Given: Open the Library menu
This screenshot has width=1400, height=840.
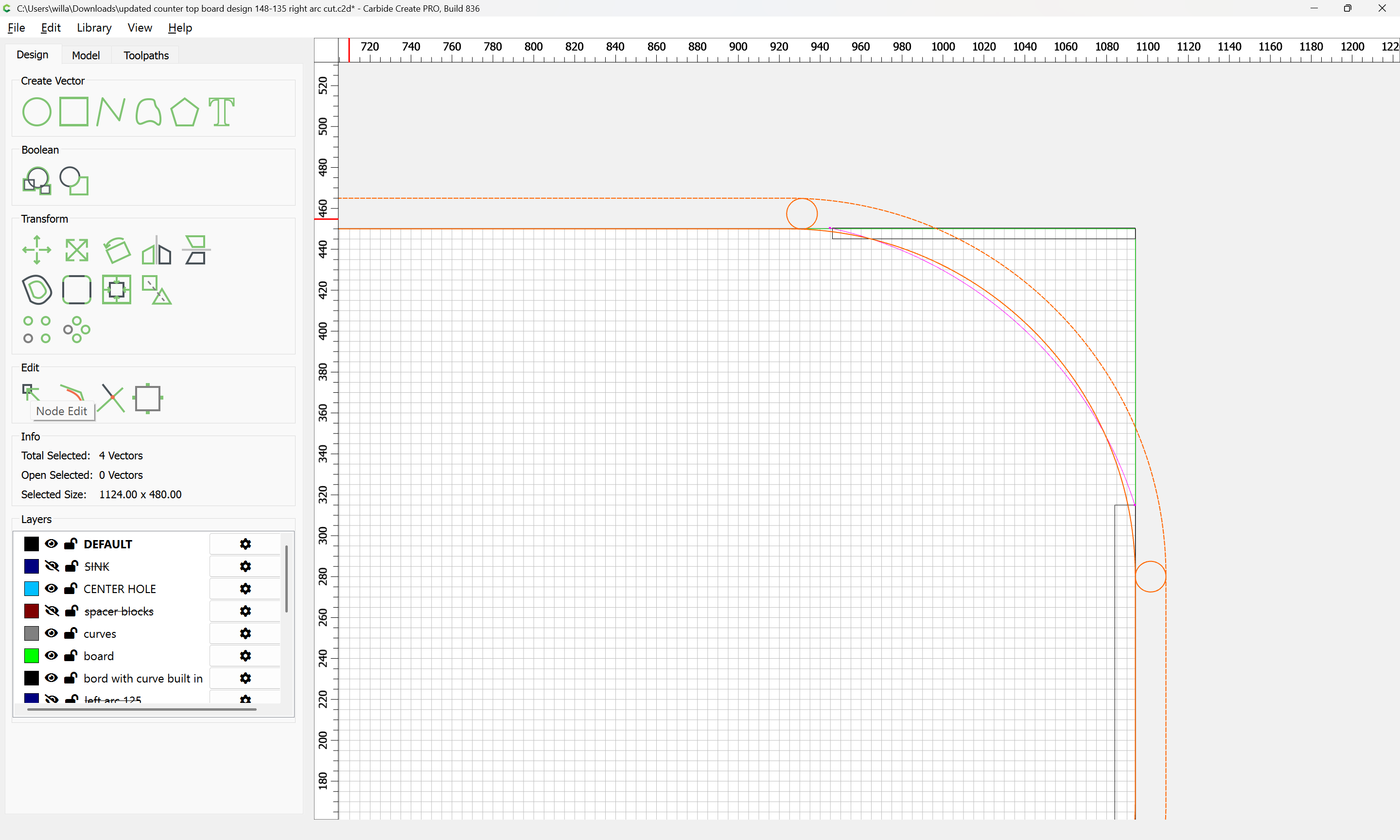Looking at the screenshot, I should coord(94,28).
